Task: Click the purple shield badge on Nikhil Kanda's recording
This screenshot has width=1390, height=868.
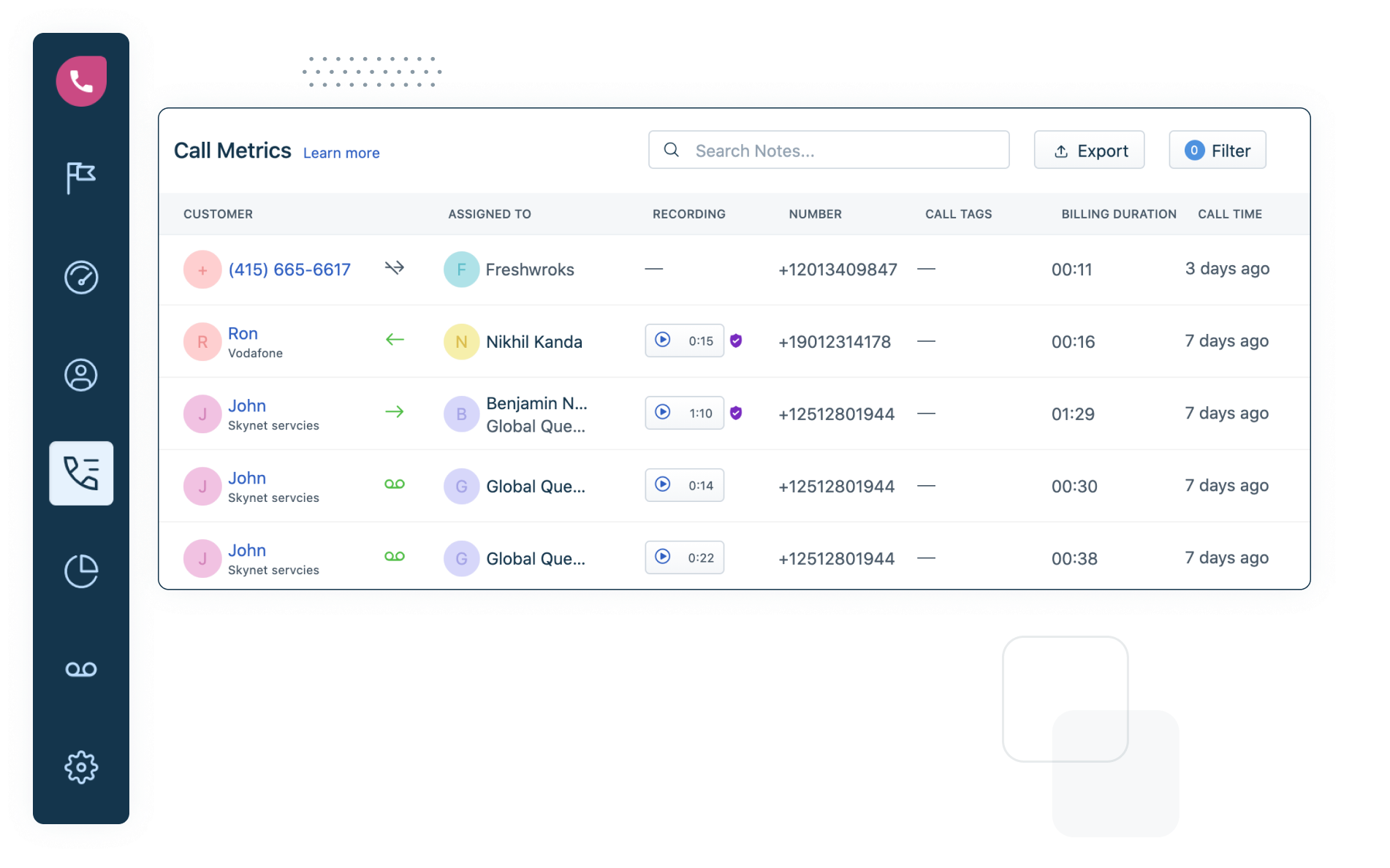Action: tap(736, 340)
